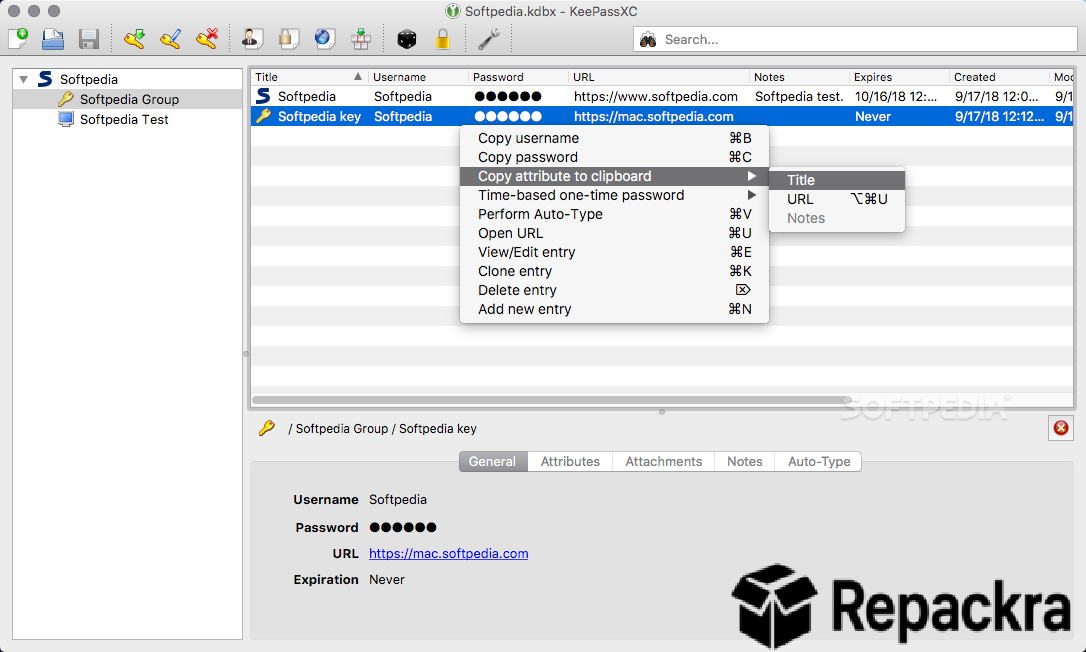The height and width of the screenshot is (652, 1086).
Task: Copy URL using the globe toolbar icon
Action: (324, 39)
